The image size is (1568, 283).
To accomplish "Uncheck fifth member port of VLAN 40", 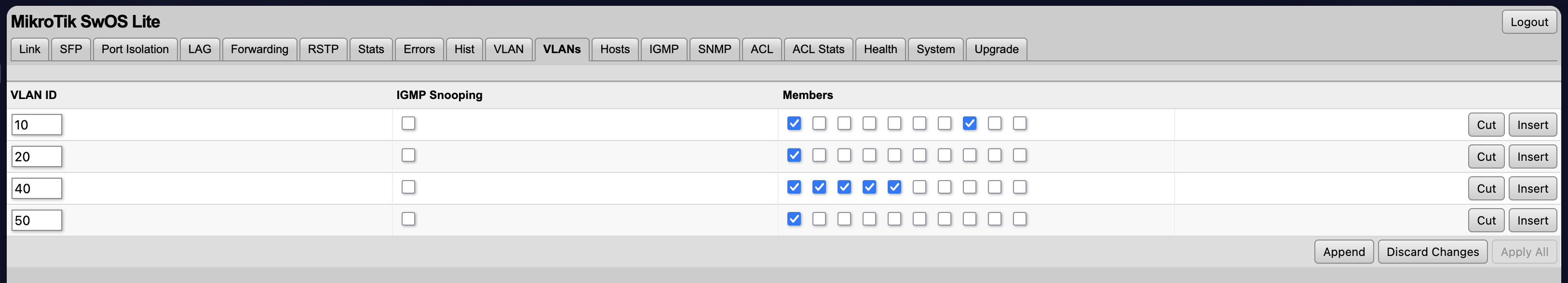I will (894, 187).
